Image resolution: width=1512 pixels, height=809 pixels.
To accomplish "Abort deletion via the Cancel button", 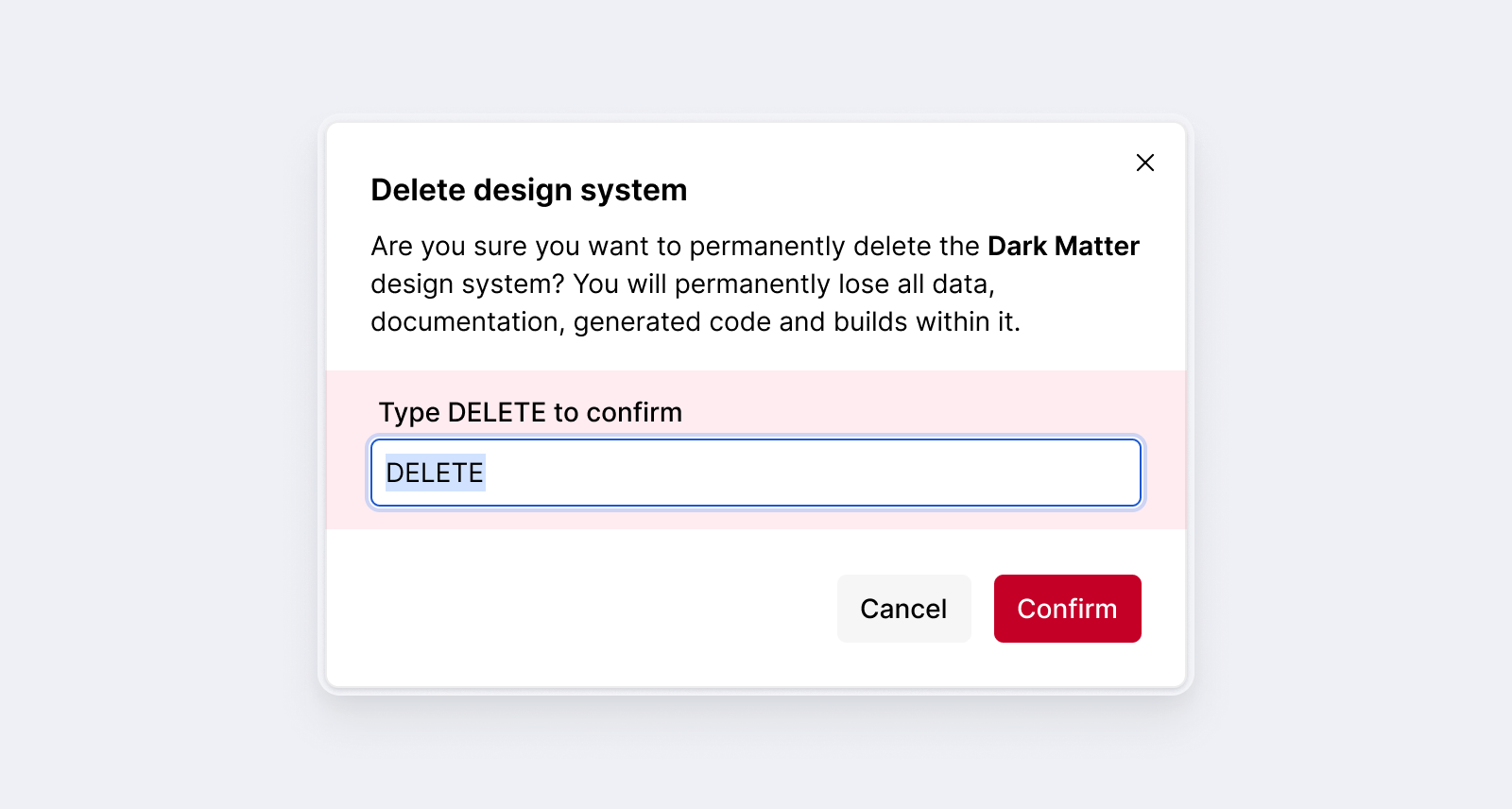I will (x=903, y=609).
